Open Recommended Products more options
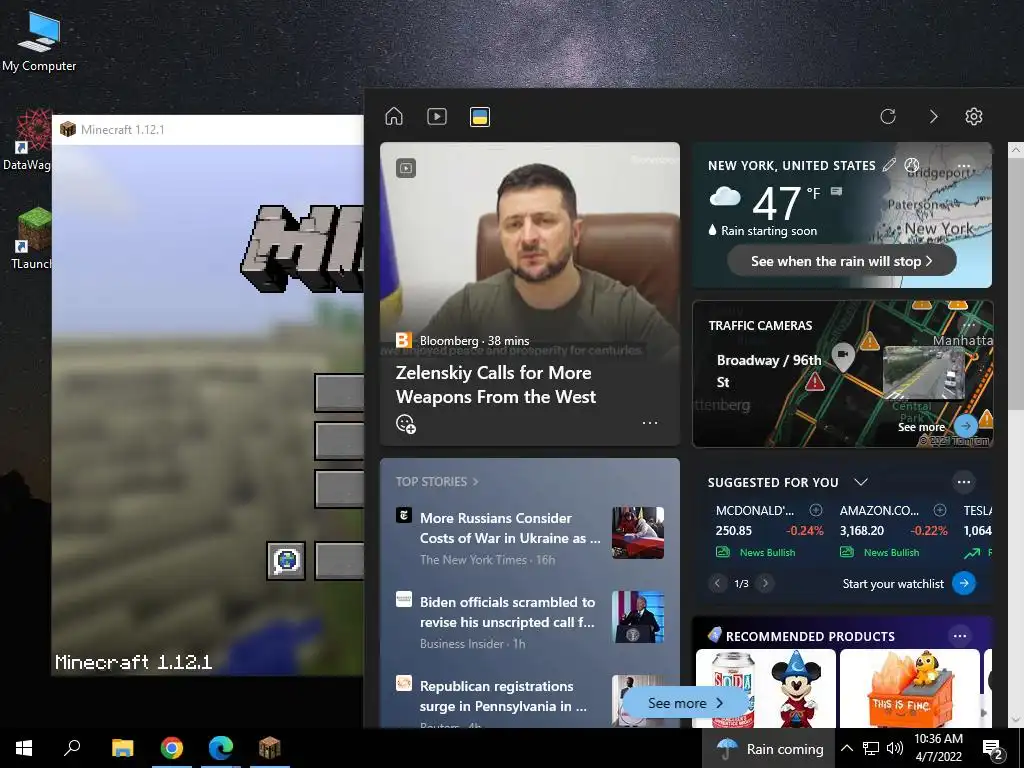 959,635
